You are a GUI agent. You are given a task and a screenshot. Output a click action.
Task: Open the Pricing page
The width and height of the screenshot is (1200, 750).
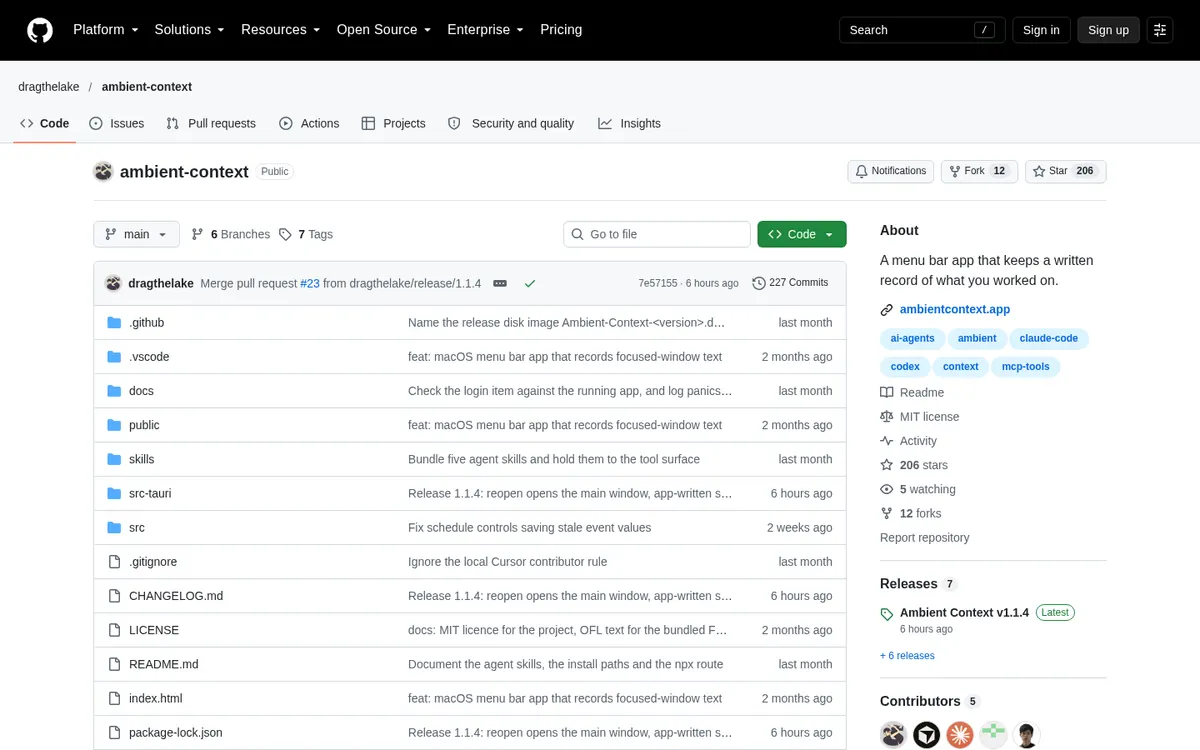coord(561,30)
